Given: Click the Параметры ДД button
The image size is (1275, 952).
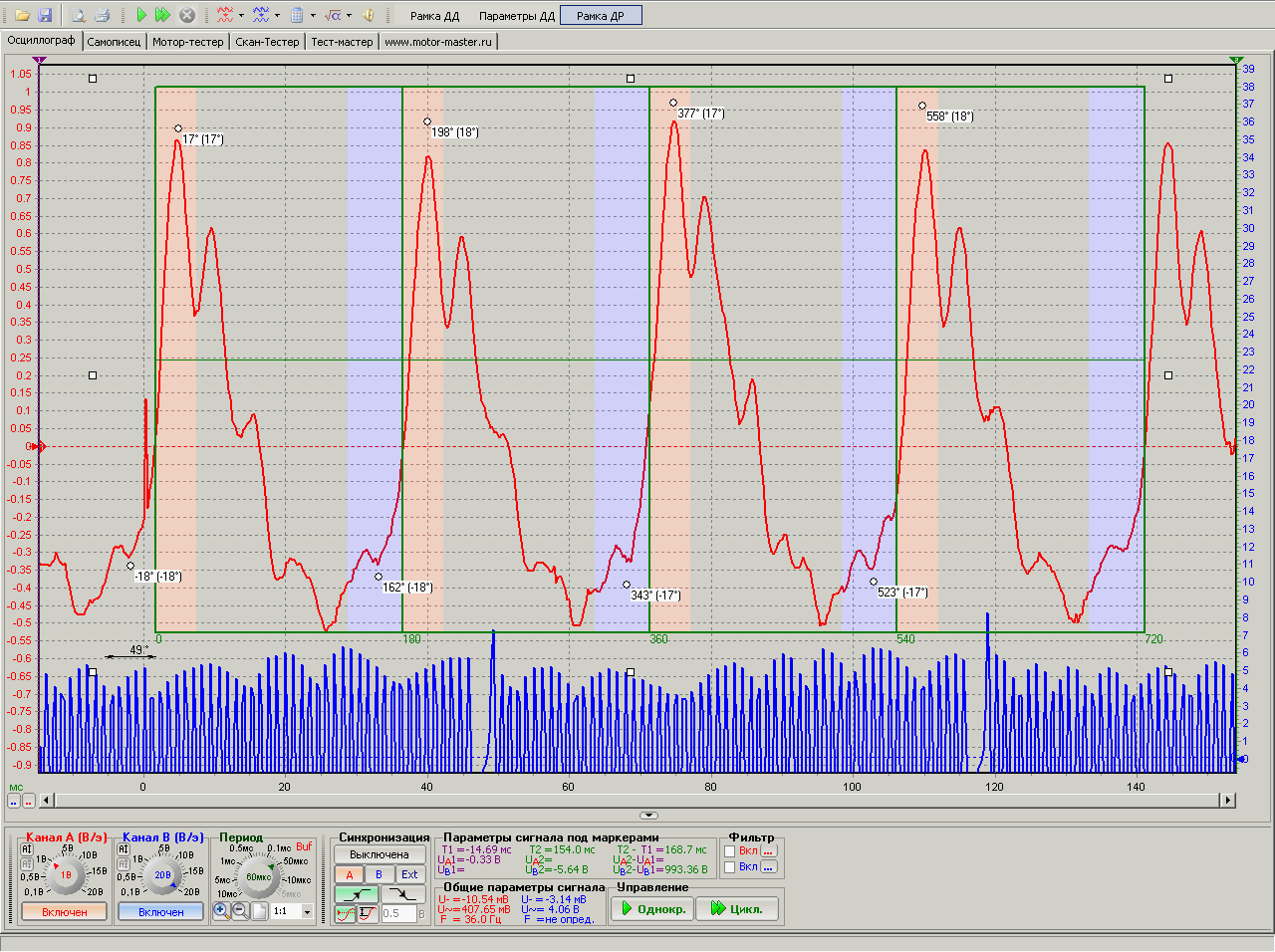Looking at the screenshot, I should click(x=516, y=16).
